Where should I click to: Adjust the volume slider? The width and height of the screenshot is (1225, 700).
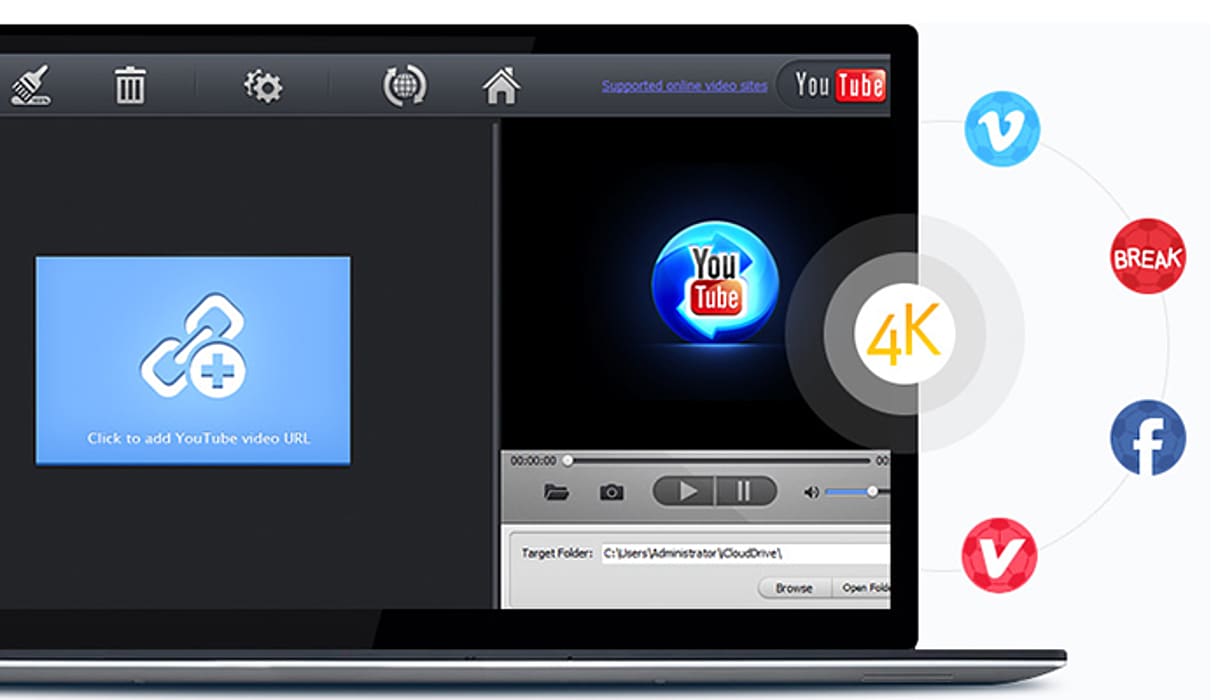tap(857, 492)
